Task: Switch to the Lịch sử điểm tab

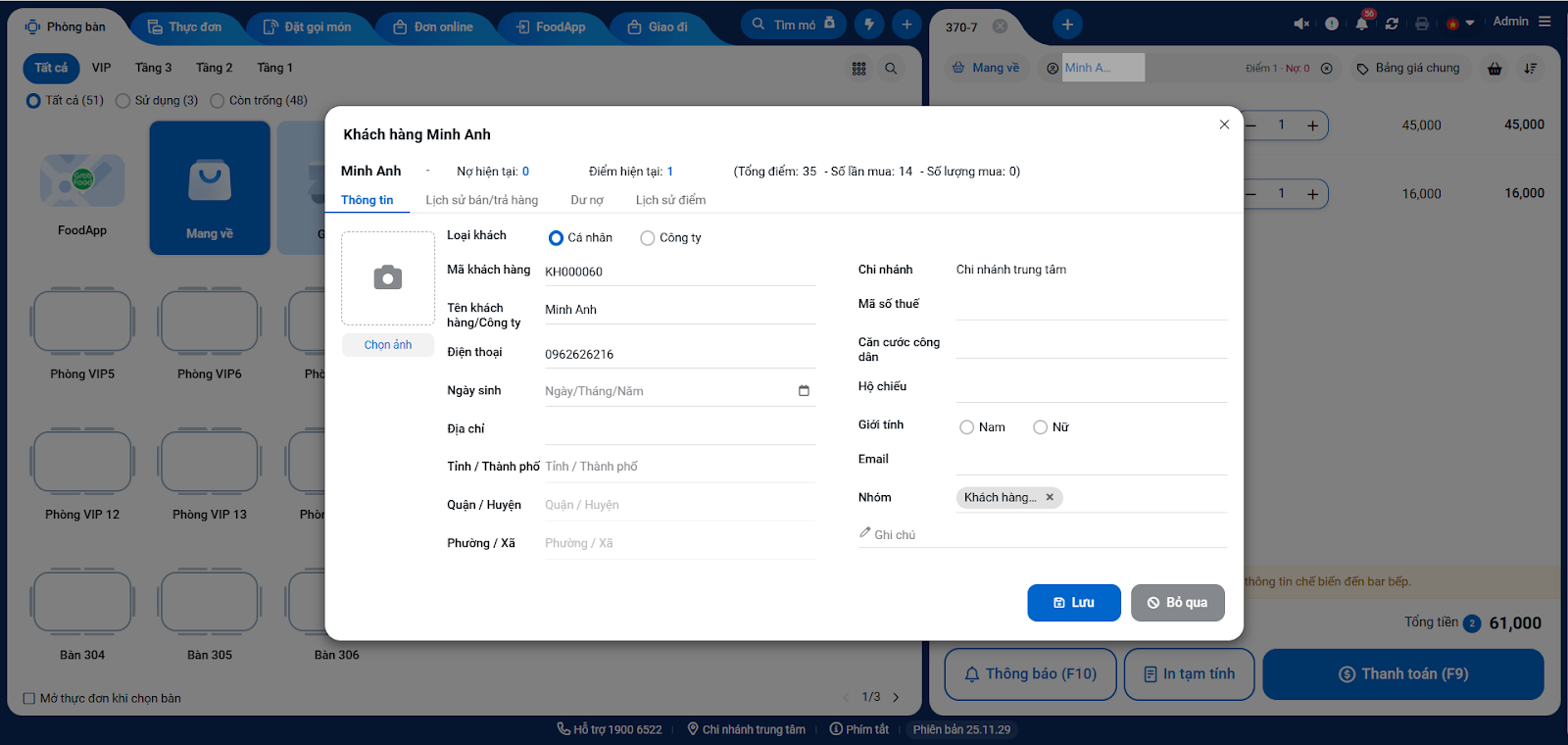Action: (x=671, y=200)
